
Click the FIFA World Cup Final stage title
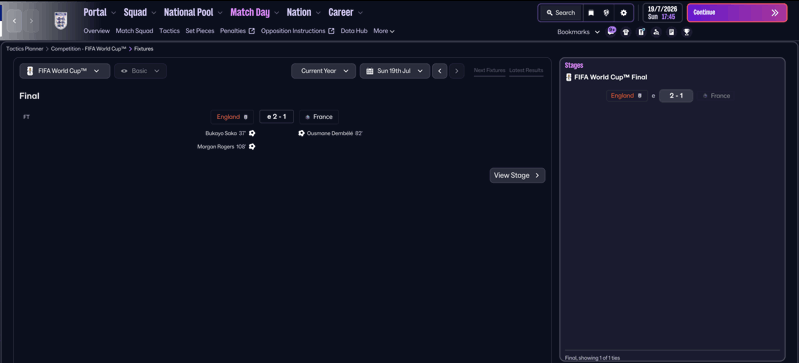coord(610,77)
